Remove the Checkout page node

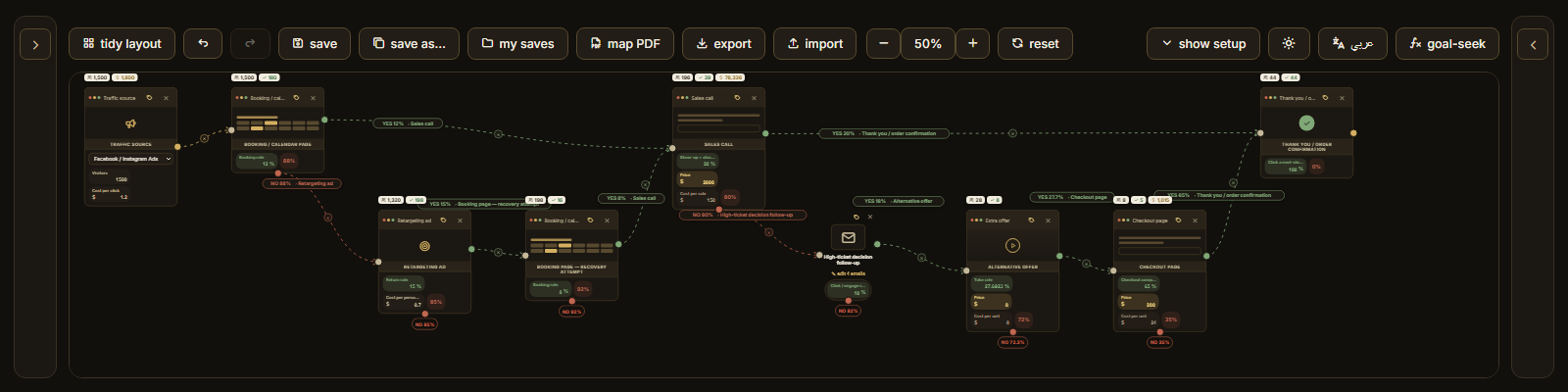[1195, 220]
